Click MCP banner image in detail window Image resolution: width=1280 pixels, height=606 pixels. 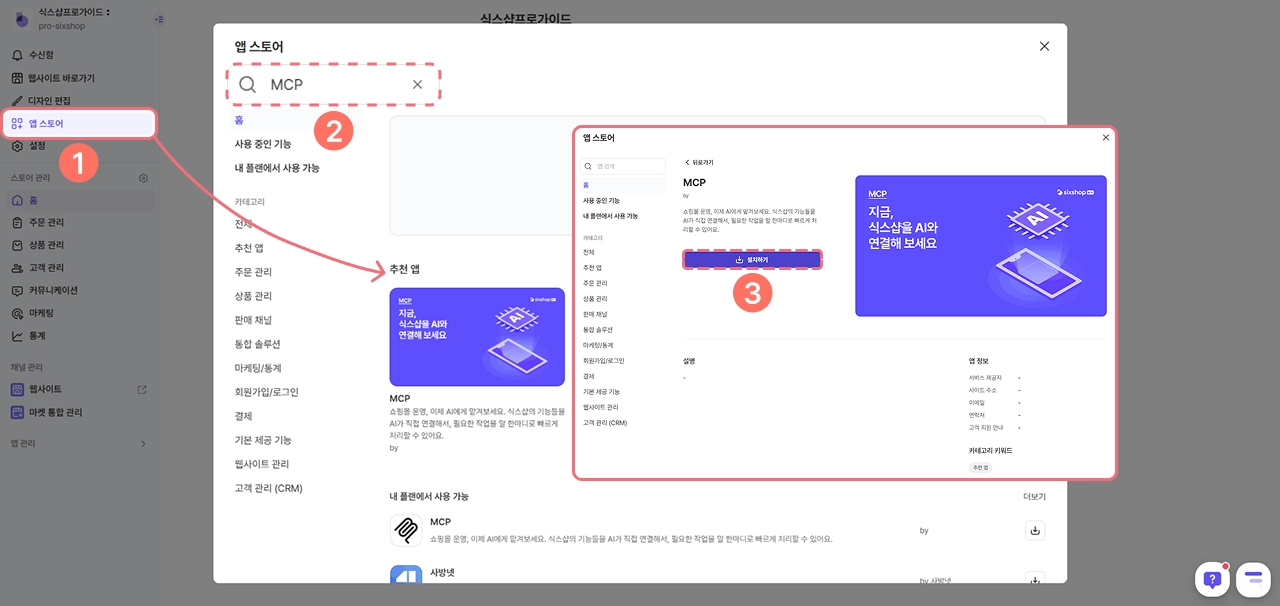[981, 246]
